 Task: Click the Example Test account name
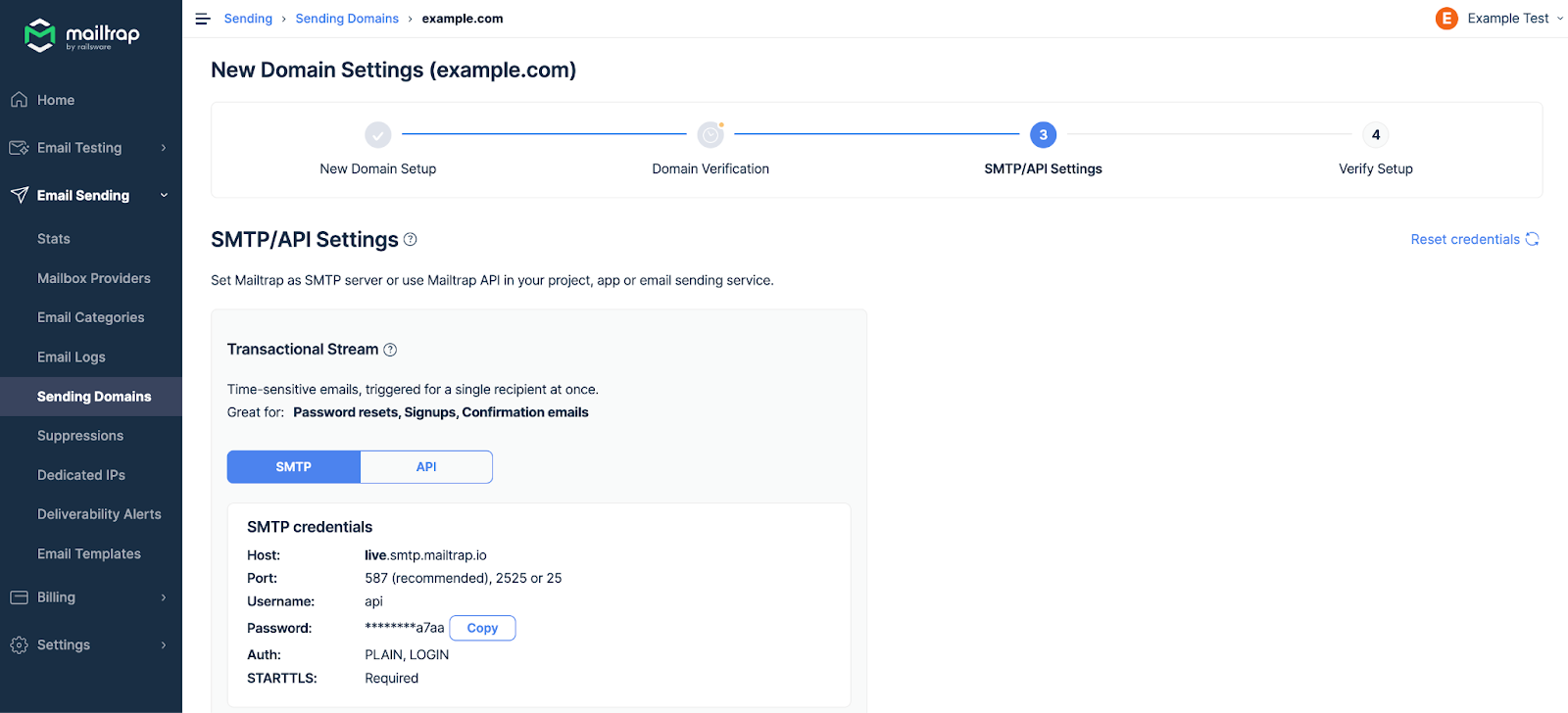tap(1508, 19)
